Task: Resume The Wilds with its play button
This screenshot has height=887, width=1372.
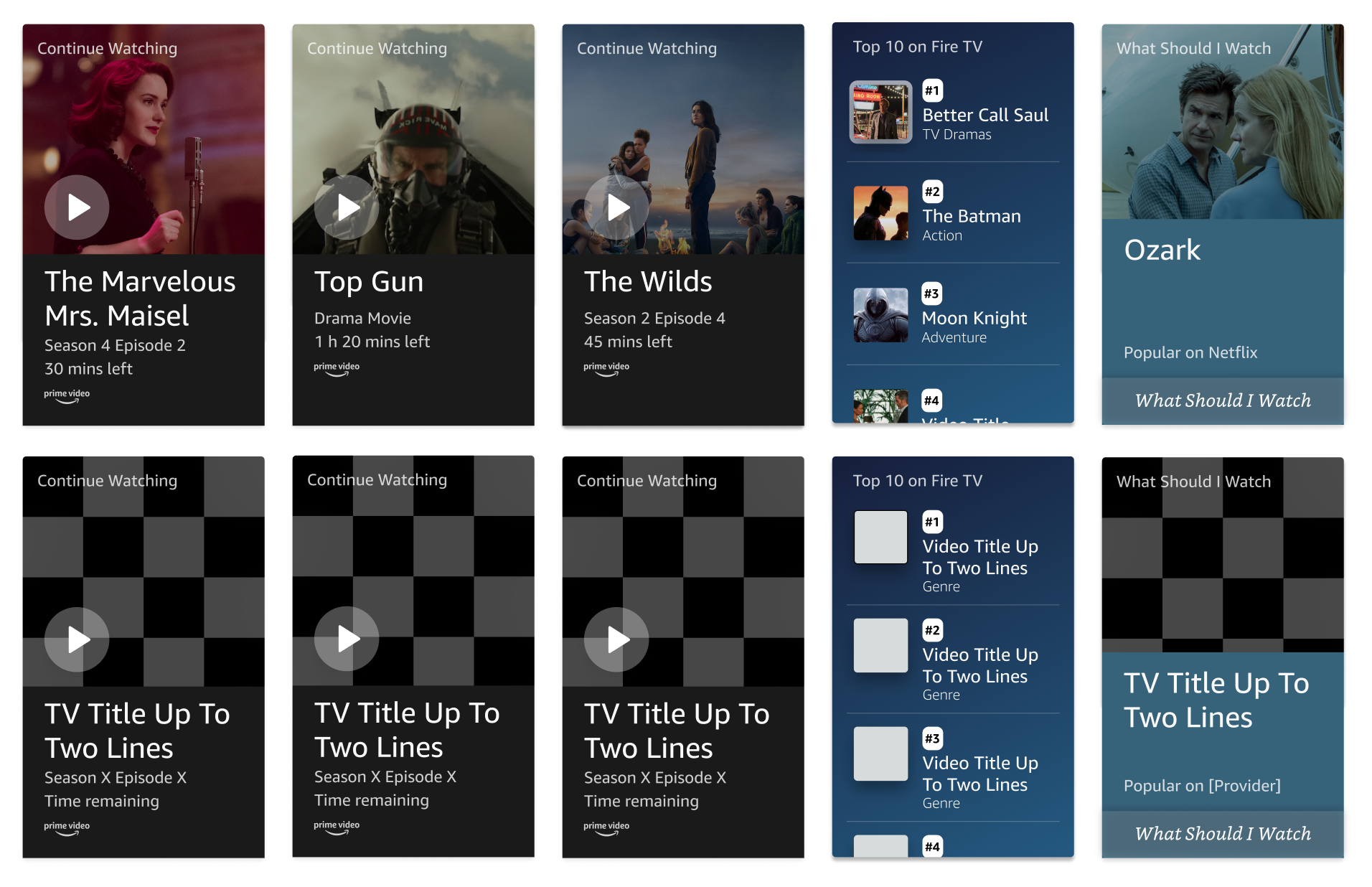Action: 616,207
